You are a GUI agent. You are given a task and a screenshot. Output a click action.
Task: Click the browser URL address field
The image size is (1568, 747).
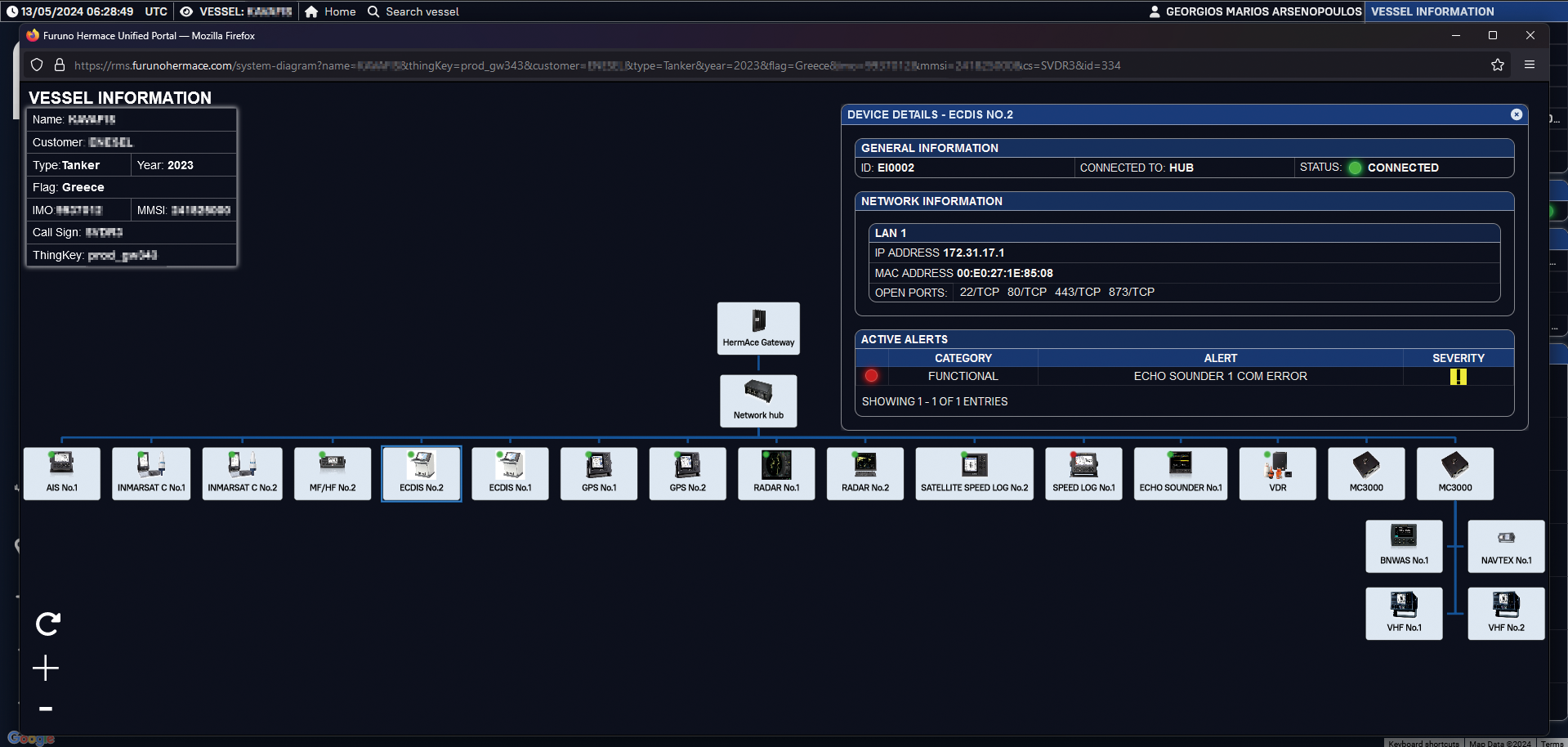(x=596, y=65)
